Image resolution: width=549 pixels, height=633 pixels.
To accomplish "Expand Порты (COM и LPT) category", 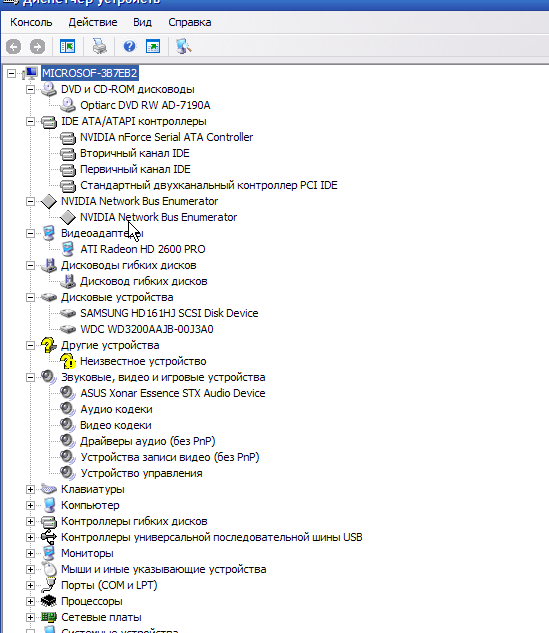I will 30,585.
